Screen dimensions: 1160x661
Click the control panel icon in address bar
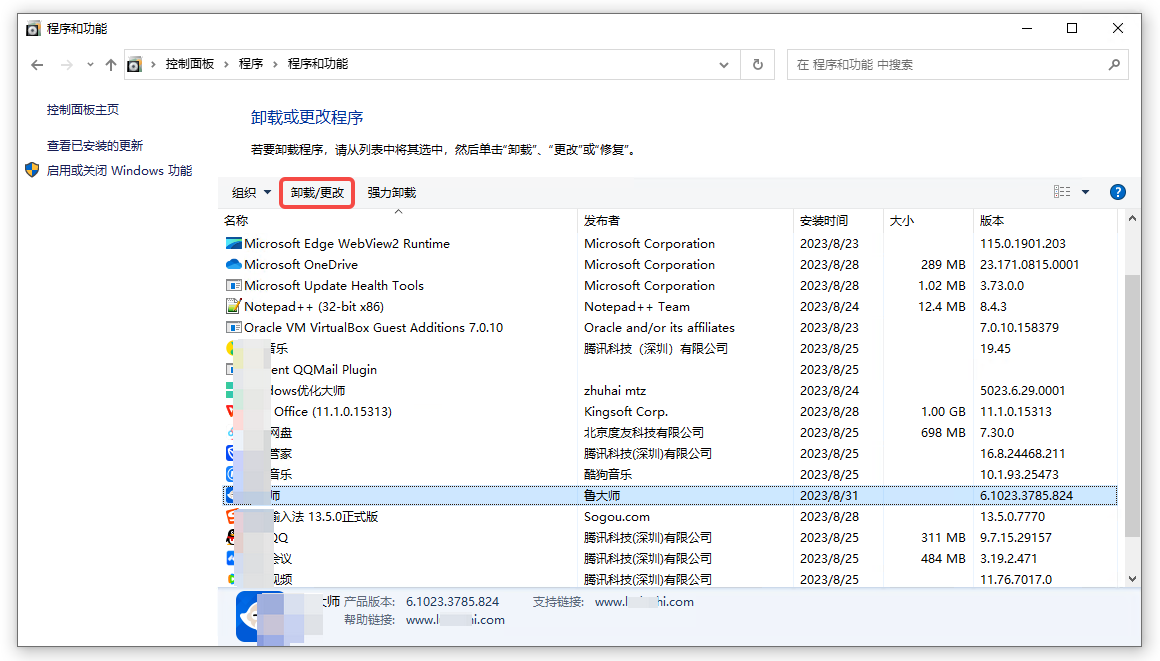point(134,65)
